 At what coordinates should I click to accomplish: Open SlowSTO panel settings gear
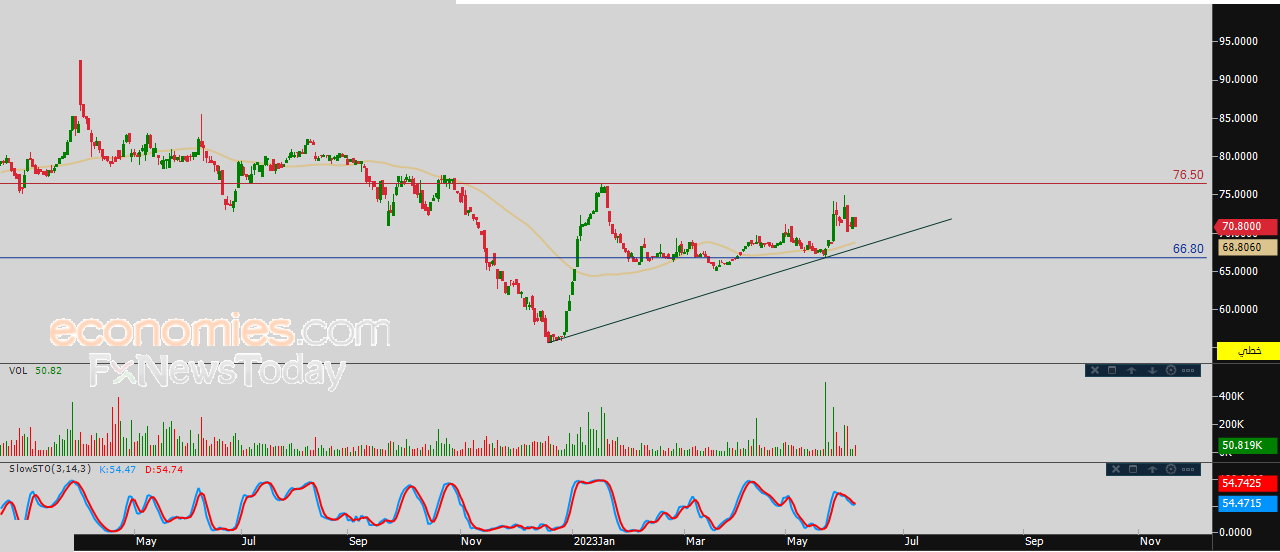pyautogui.click(x=1171, y=469)
